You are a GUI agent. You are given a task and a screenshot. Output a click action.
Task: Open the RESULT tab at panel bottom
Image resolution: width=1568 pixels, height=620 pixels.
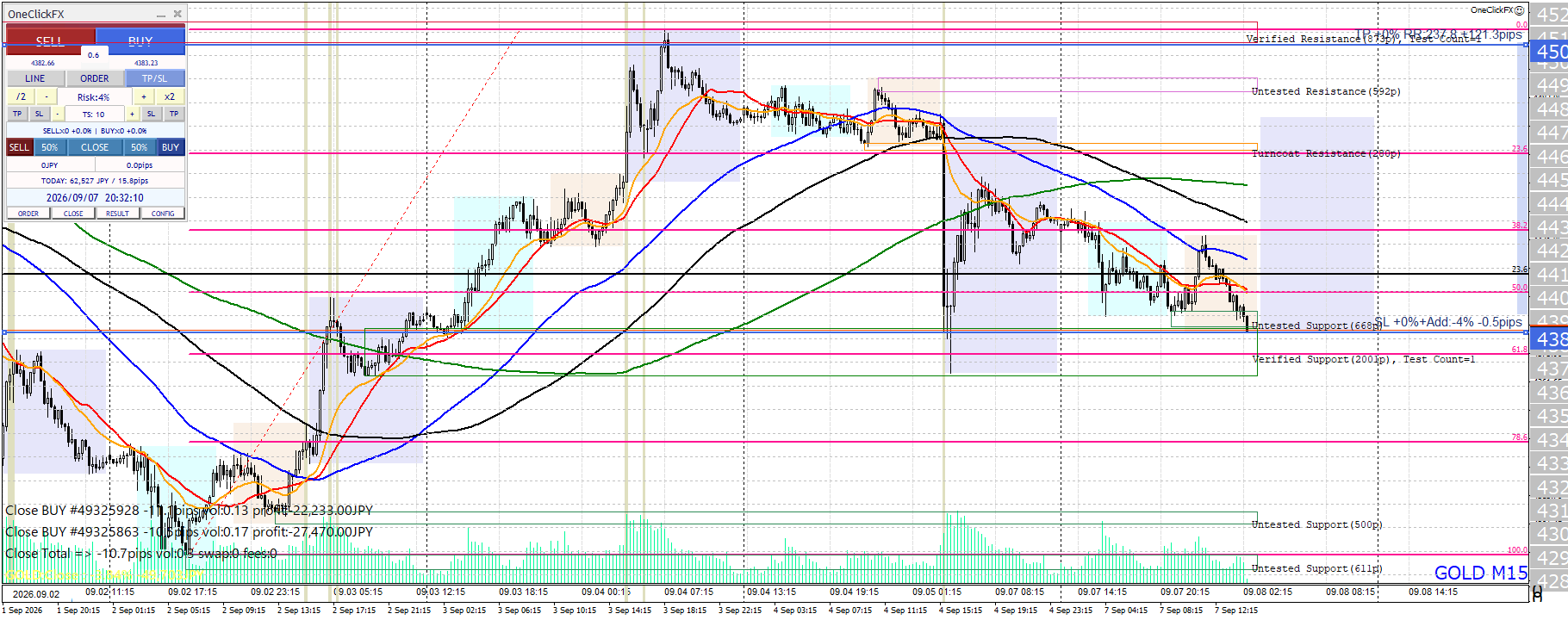click(118, 214)
